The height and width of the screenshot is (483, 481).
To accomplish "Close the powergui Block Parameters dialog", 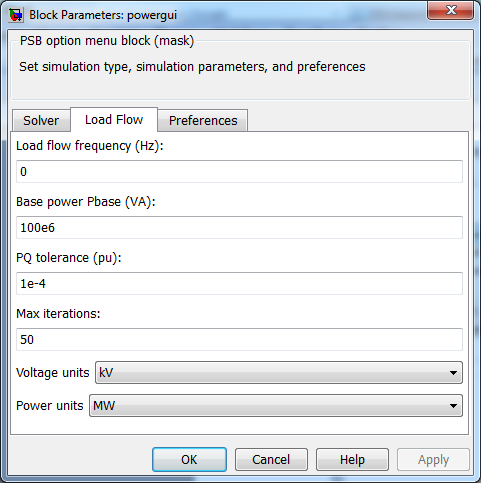I will pyautogui.click(x=450, y=10).
